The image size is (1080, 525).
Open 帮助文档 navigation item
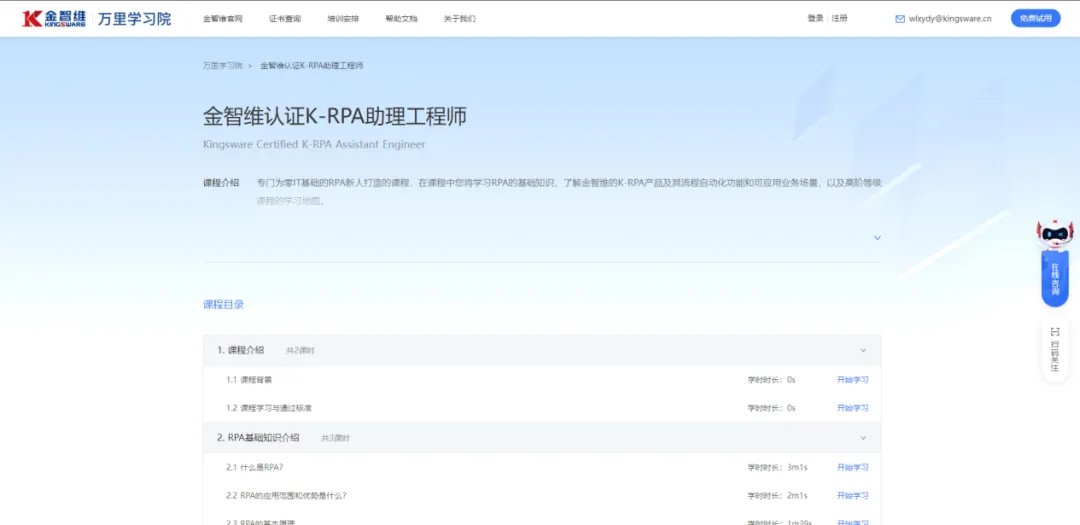[401, 19]
